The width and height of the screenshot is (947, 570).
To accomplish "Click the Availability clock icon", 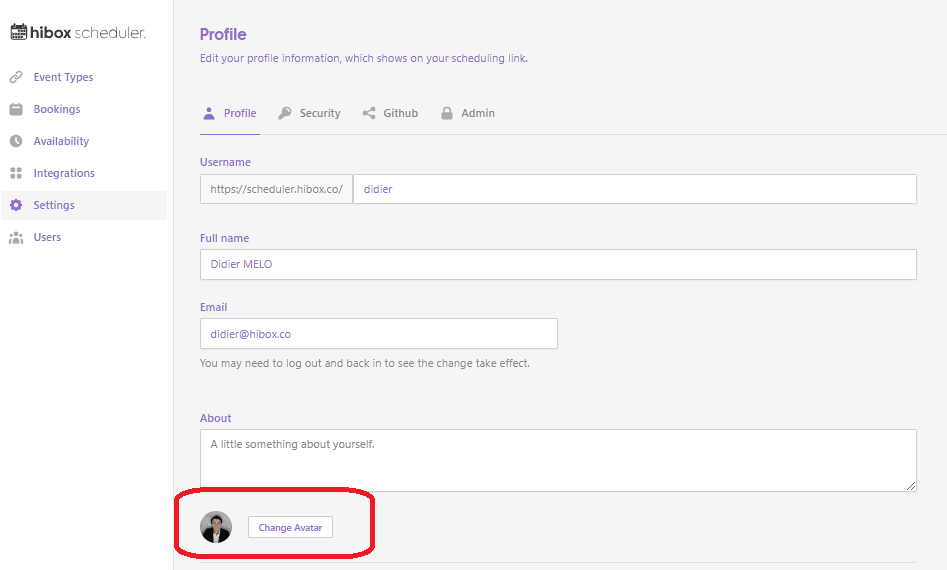I will (x=16, y=141).
